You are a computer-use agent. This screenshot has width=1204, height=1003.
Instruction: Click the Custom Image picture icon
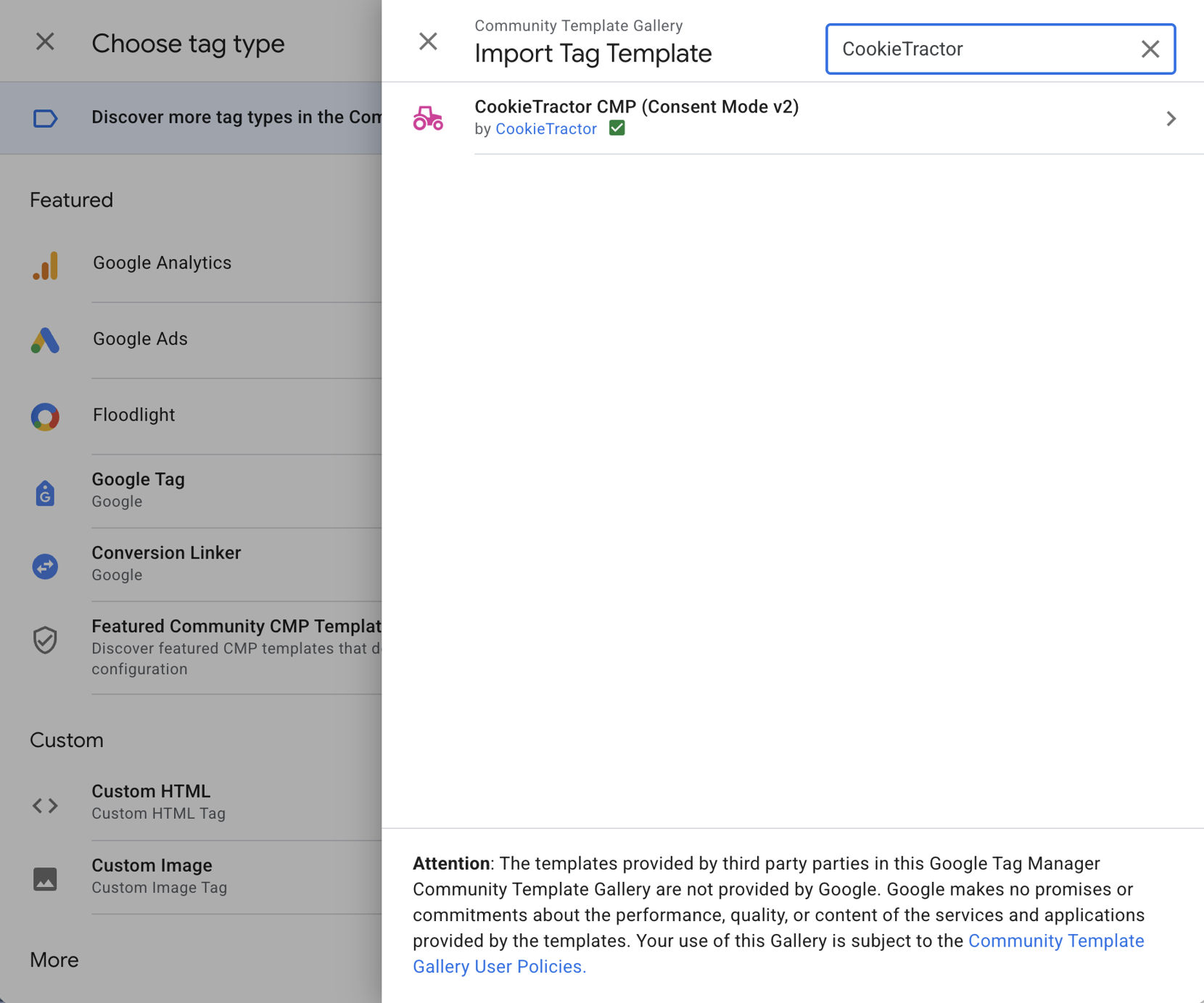45,879
